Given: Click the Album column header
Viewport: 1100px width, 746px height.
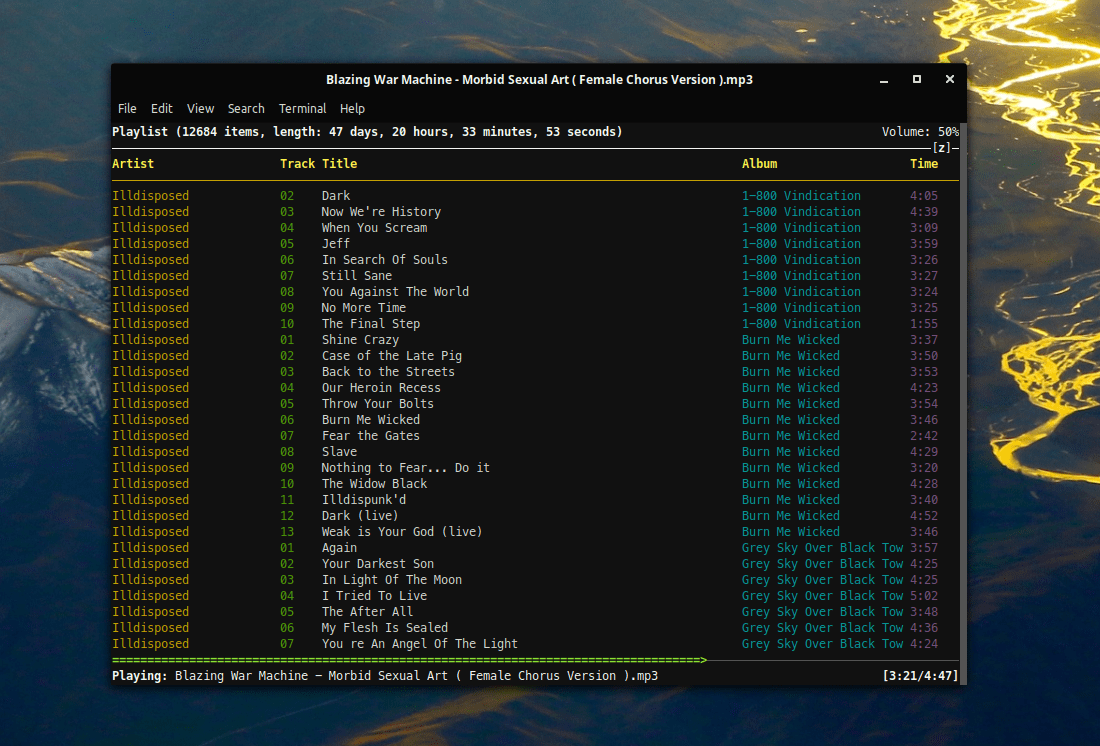Looking at the screenshot, I should tap(759, 164).
